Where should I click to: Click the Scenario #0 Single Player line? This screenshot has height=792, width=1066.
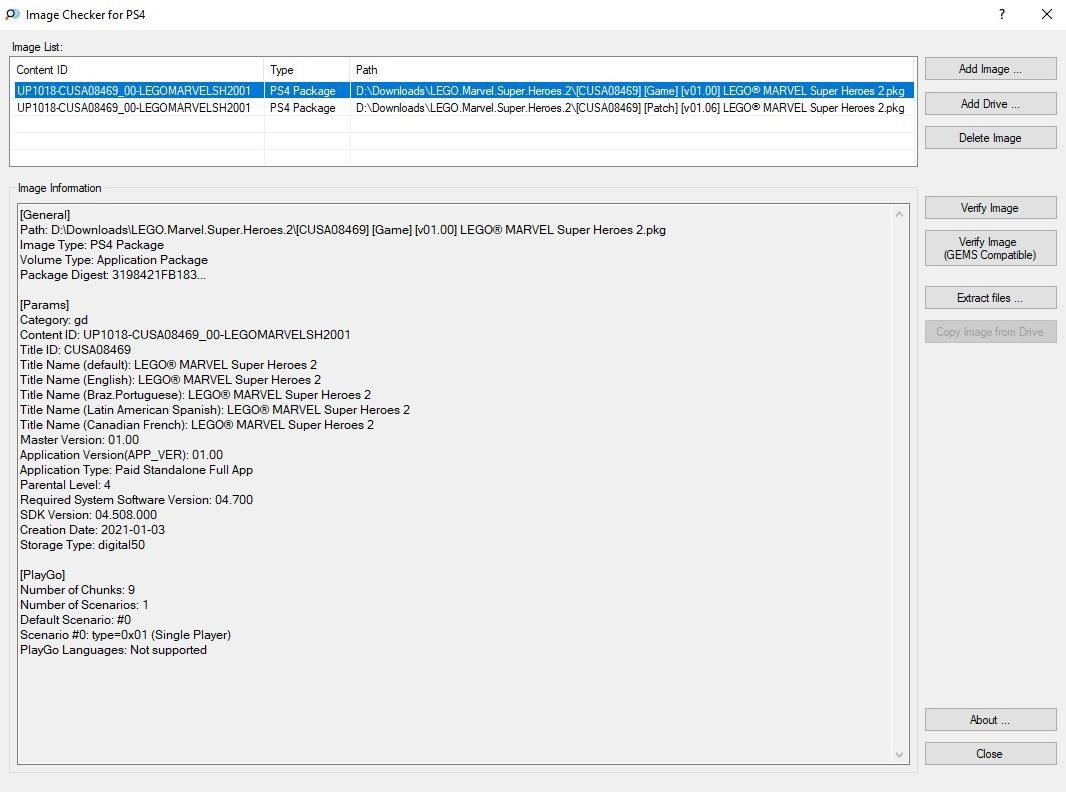click(126, 634)
